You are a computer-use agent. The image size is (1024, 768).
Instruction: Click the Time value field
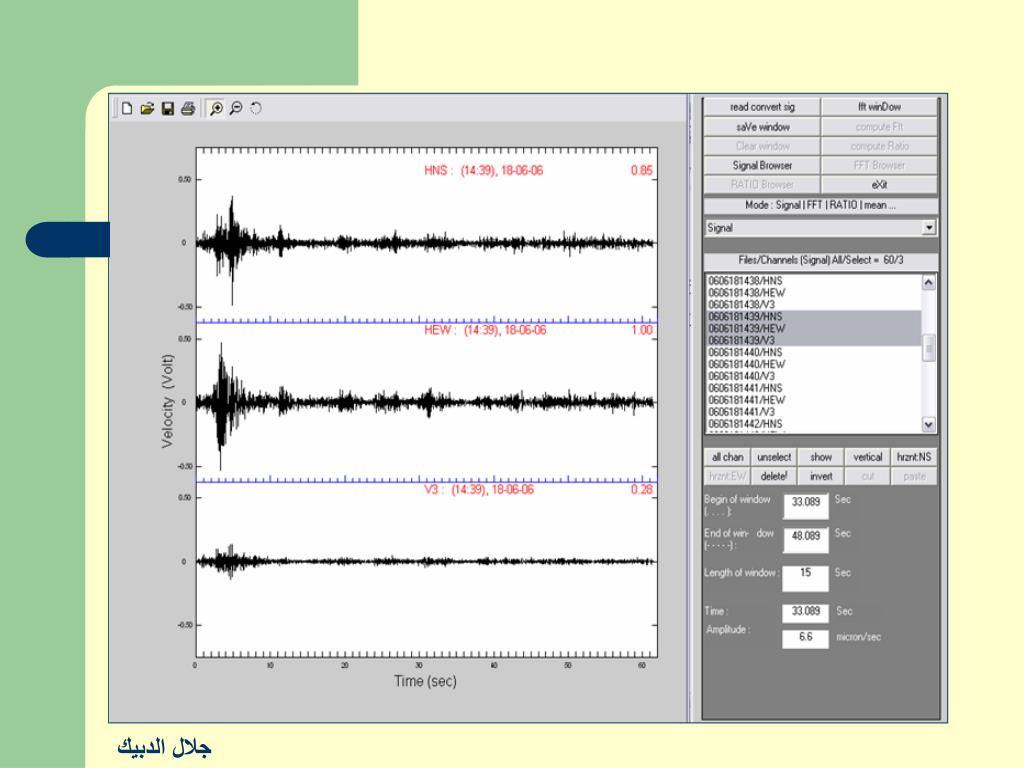[x=806, y=612]
